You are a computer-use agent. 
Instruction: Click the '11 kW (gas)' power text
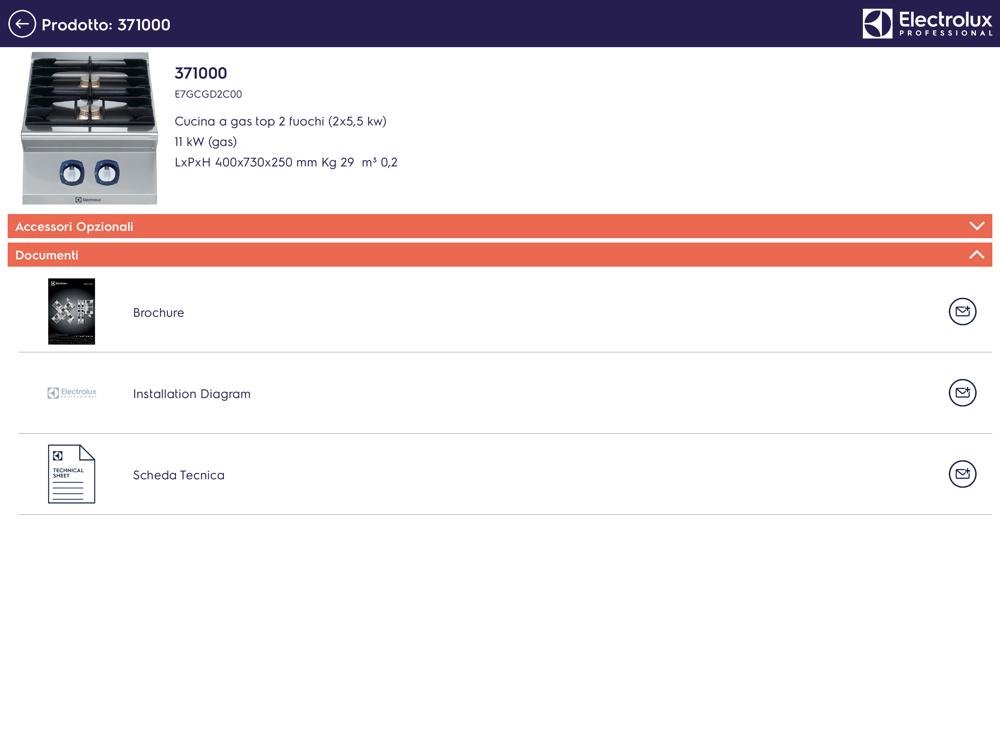click(205, 142)
